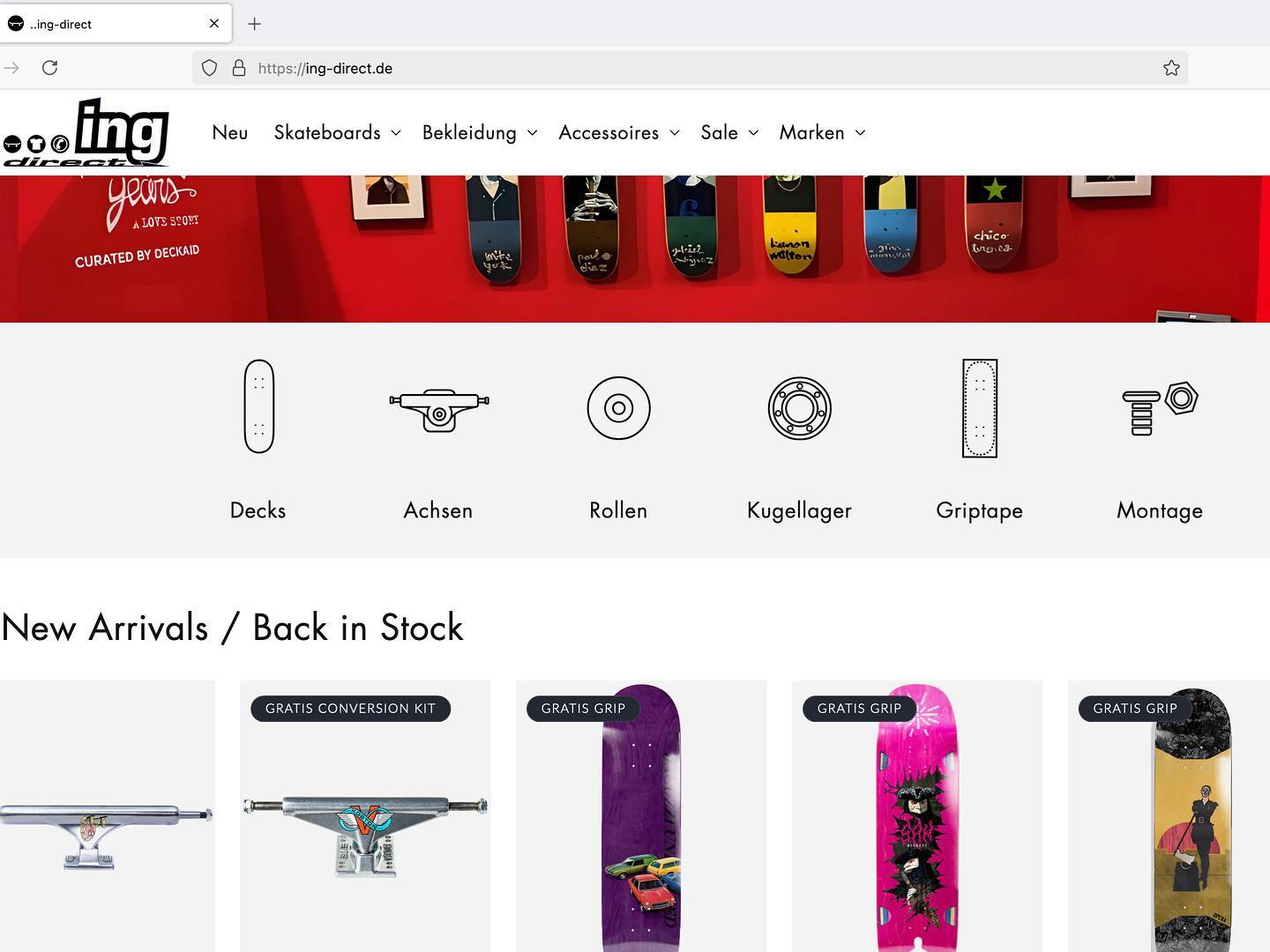Bookmark page with the star icon
The height and width of the screenshot is (952, 1270).
[x=1171, y=68]
